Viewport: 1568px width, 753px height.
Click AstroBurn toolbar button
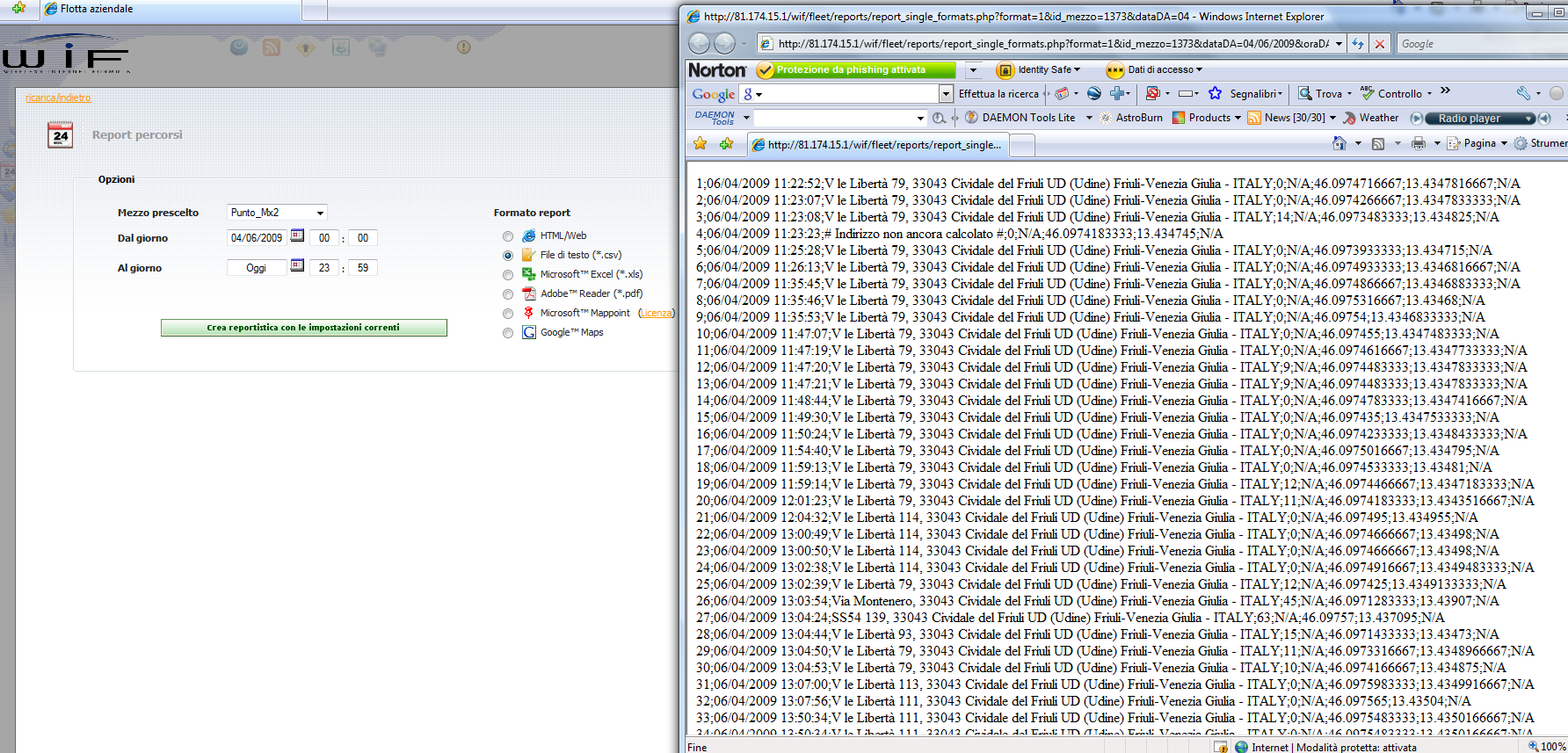pyautogui.click(x=1130, y=118)
